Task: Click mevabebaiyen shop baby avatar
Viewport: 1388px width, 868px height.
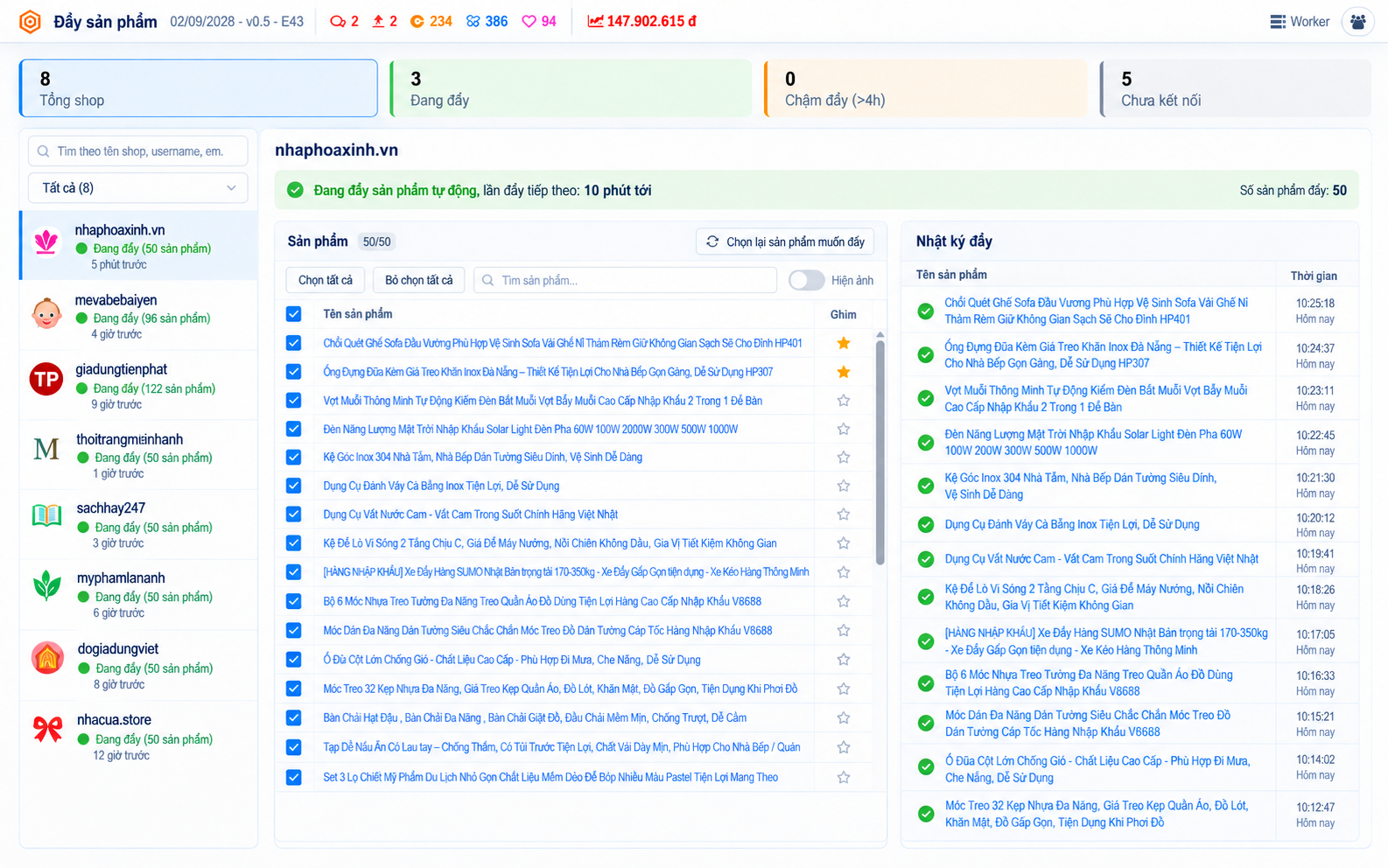Action: coord(46,313)
